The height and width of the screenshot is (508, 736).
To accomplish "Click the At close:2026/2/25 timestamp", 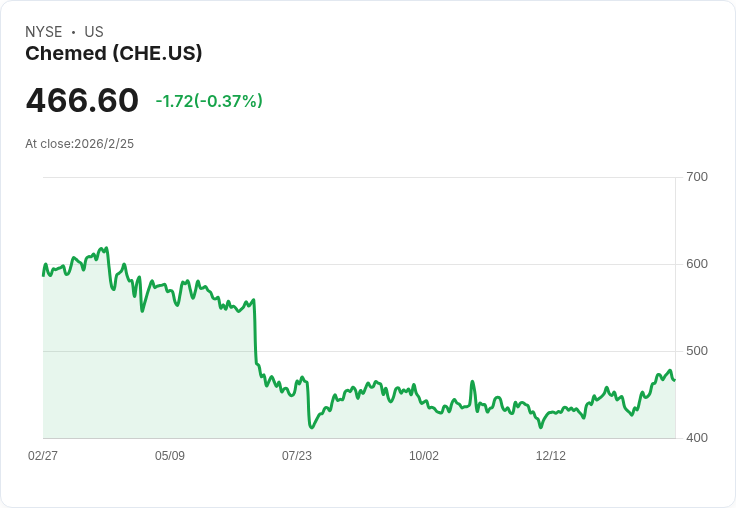I will pos(79,144).
